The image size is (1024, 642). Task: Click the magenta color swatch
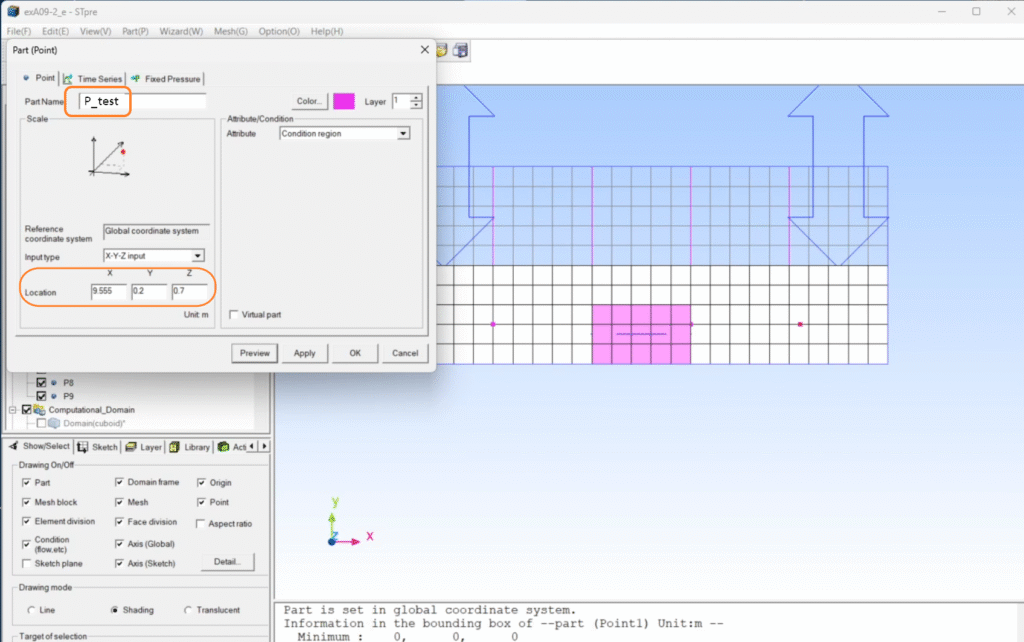coord(344,101)
